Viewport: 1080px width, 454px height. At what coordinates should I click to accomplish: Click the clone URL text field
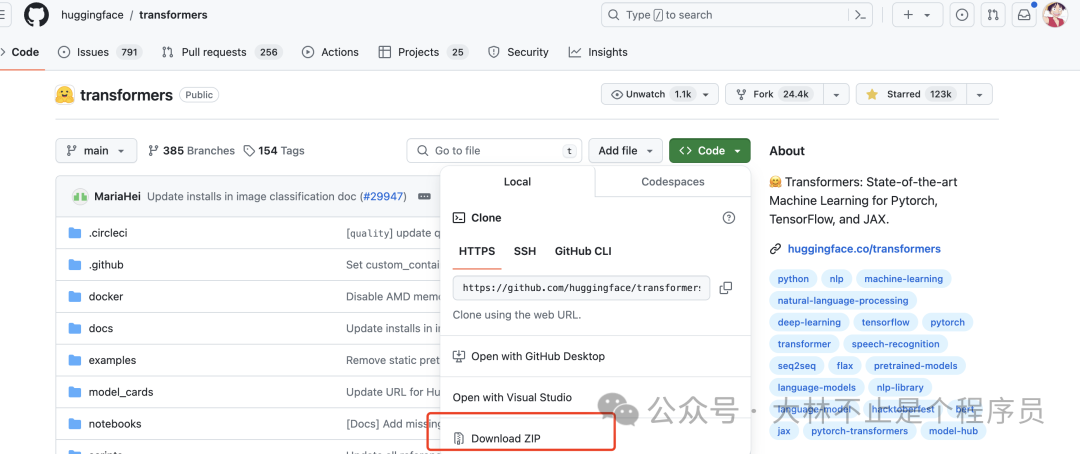click(x=581, y=288)
